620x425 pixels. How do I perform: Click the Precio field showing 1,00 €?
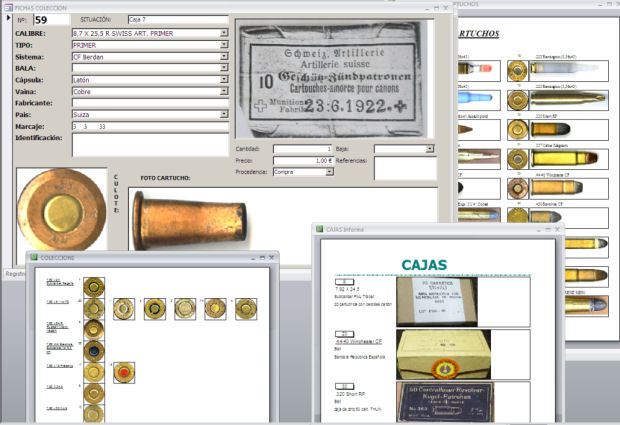click(x=302, y=161)
